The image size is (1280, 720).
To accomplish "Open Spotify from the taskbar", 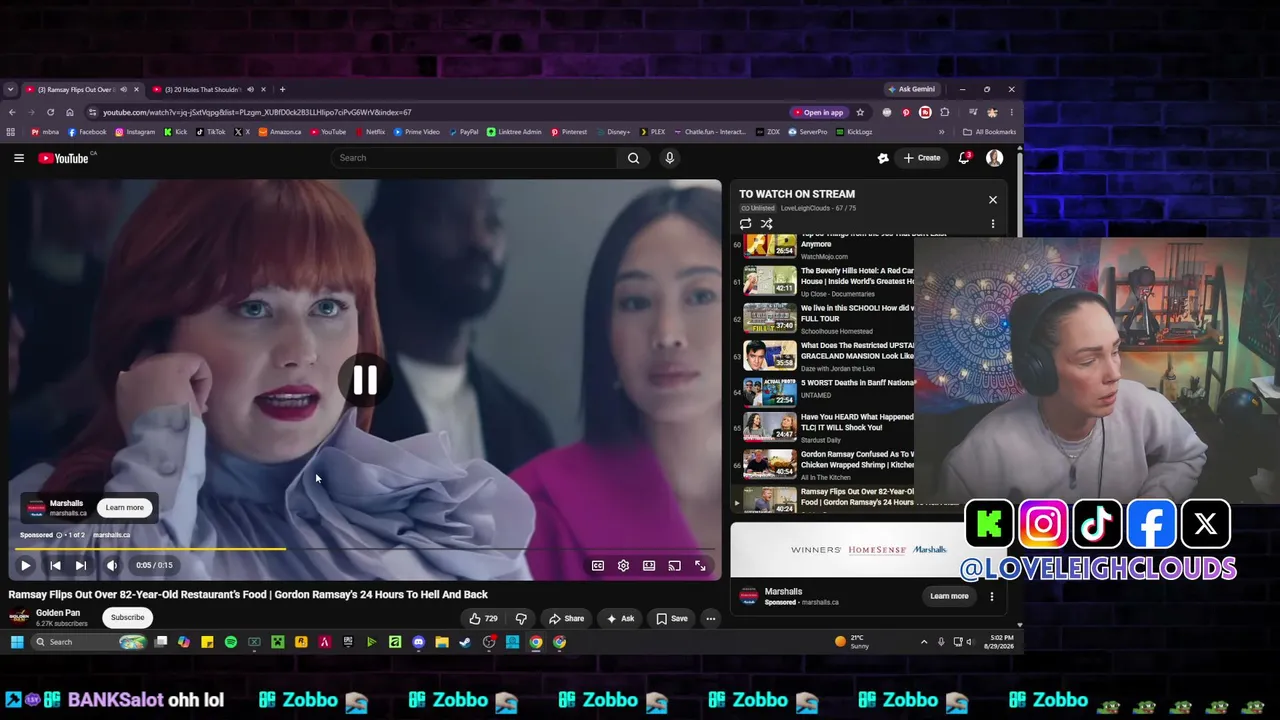I will pos(231,642).
